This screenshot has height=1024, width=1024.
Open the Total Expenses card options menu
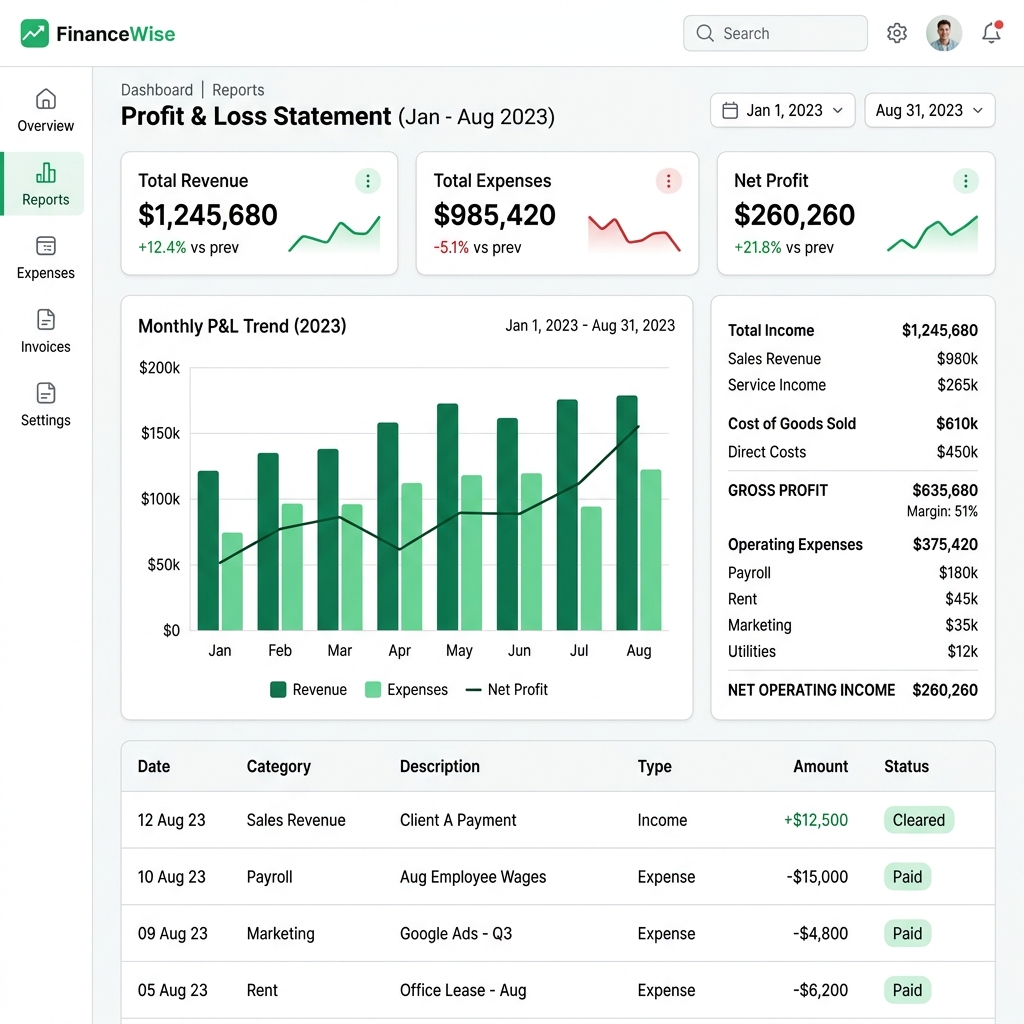click(668, 181)
